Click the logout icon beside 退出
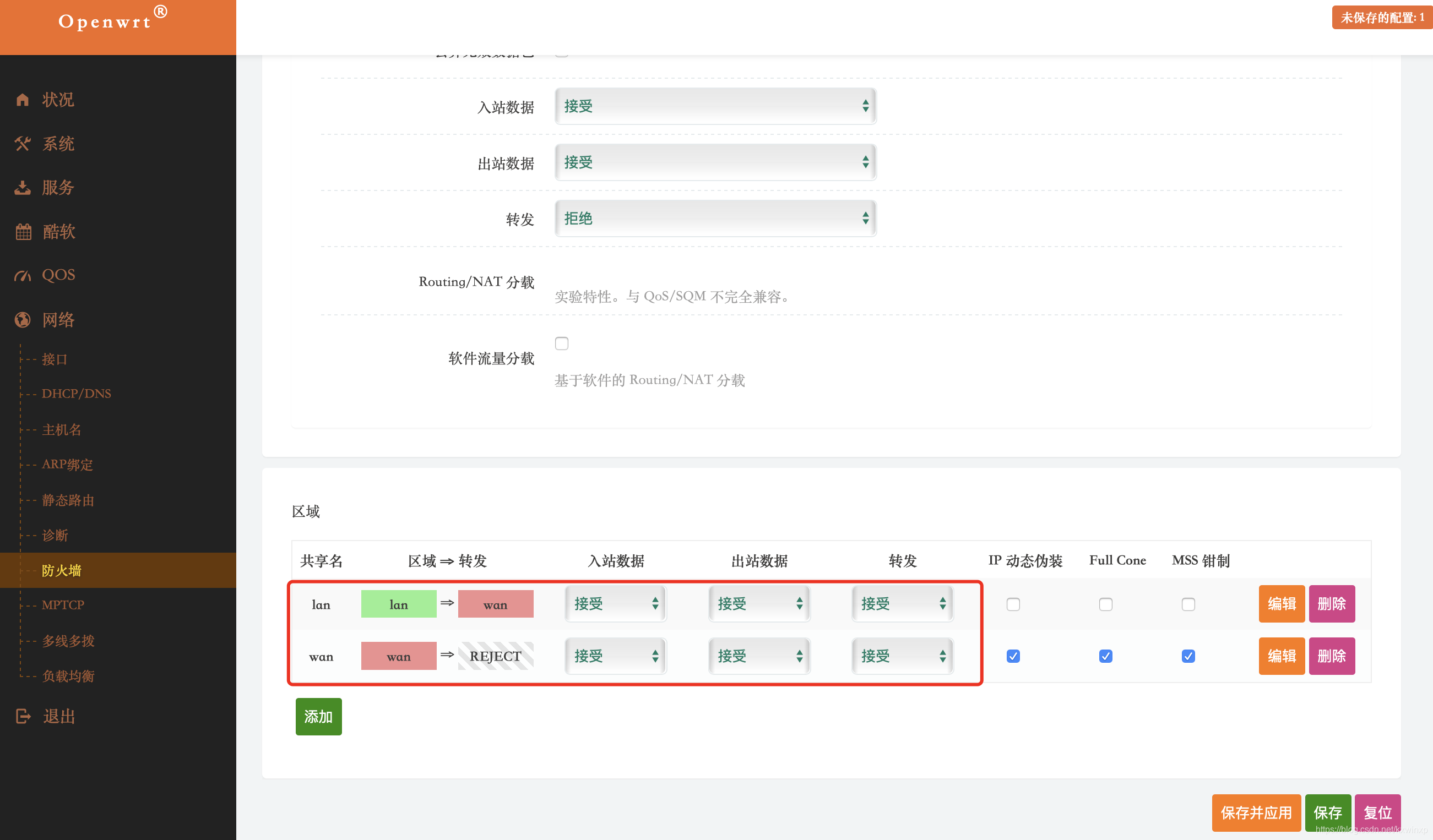The image size is (1433, 840). (23, 716)
